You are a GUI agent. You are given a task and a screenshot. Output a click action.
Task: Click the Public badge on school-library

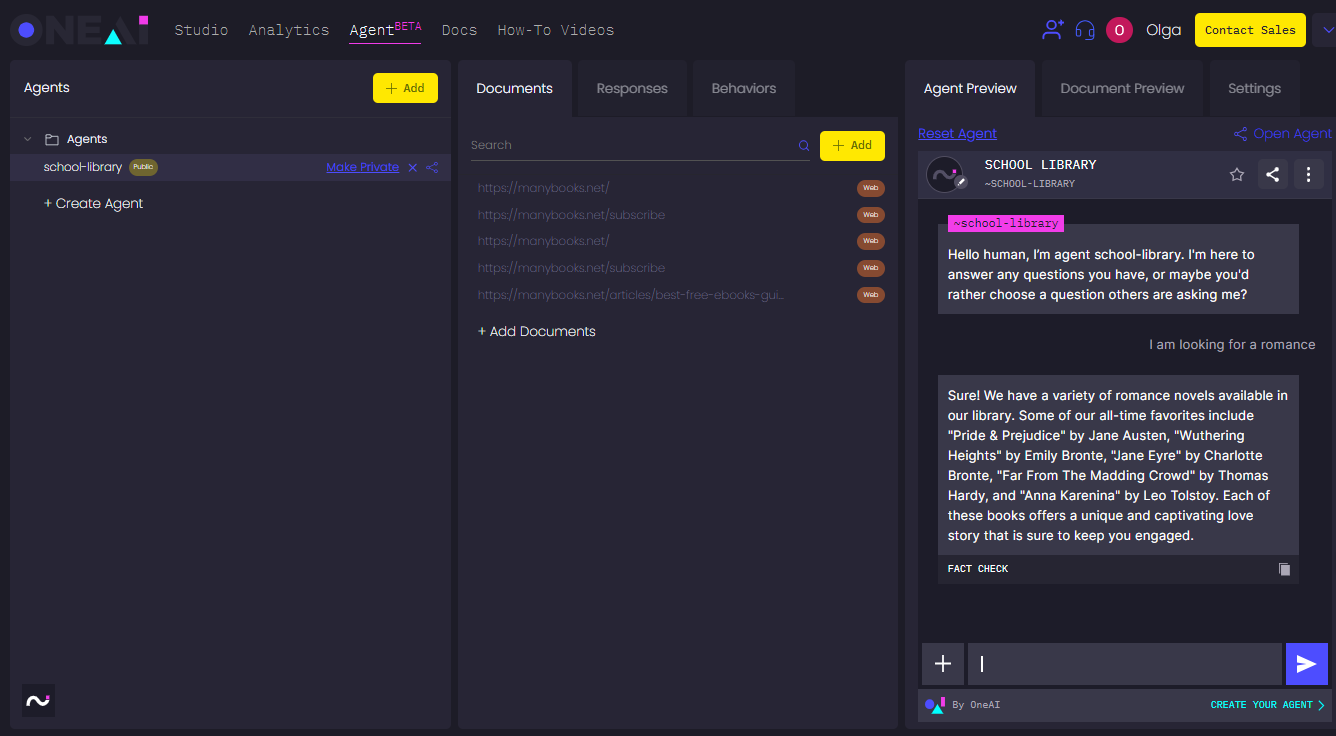(143, 167)
